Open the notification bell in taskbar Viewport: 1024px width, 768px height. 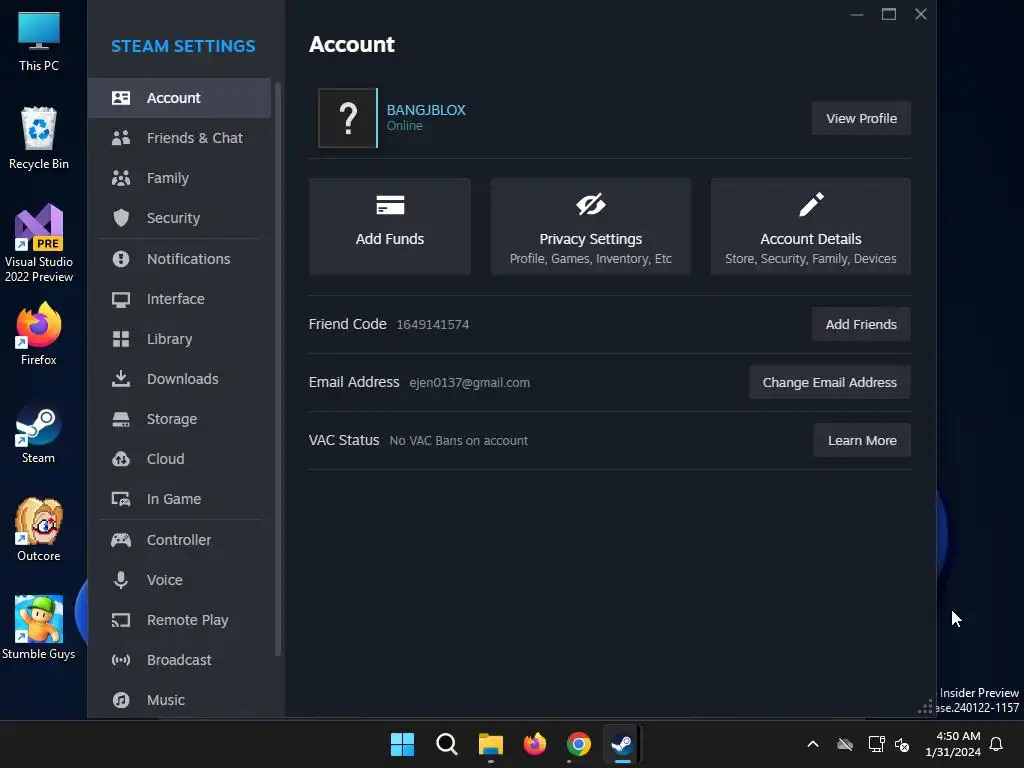(x=997, y=744)
